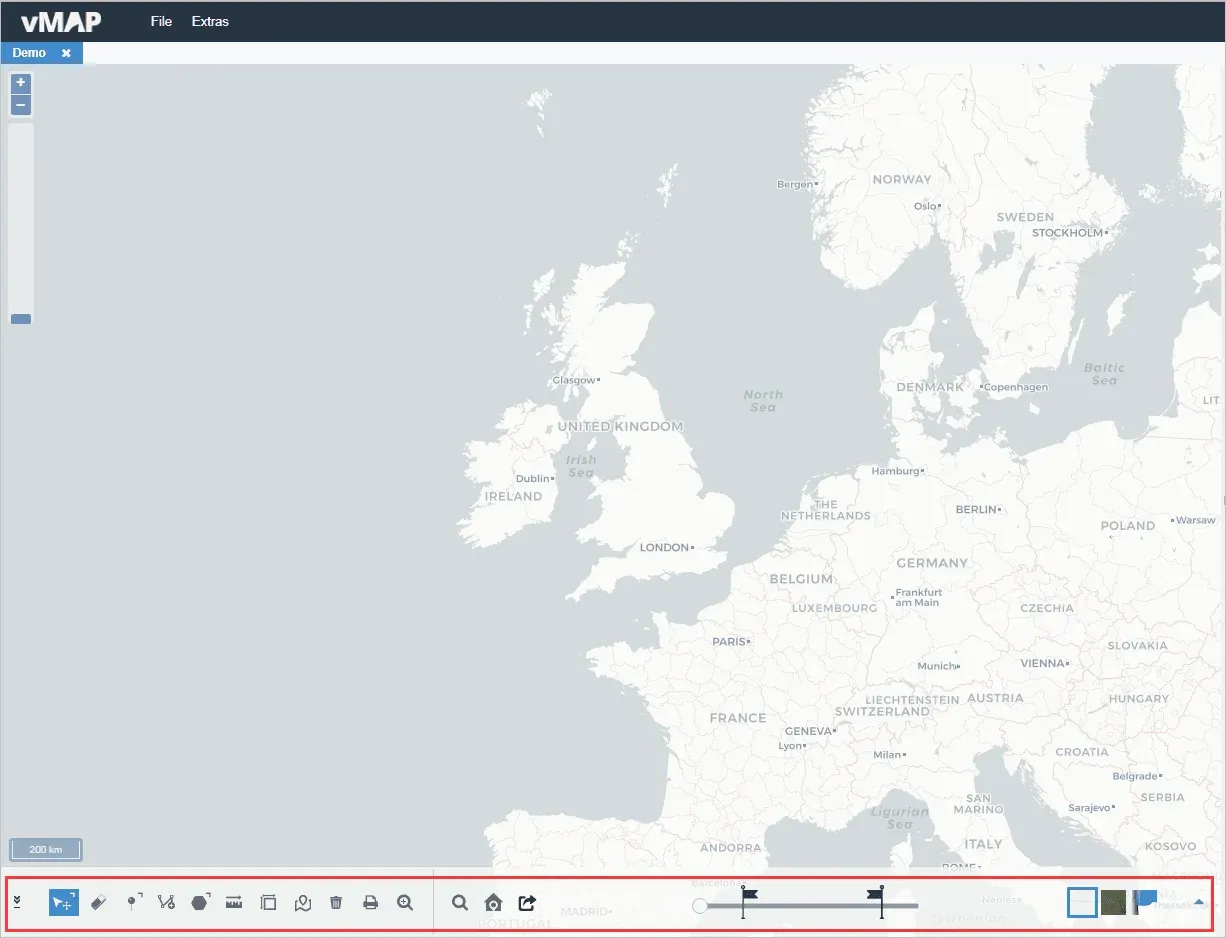The image size is (1226, 938).
Task: Click the 200 km scale bar
Action: 46,850
